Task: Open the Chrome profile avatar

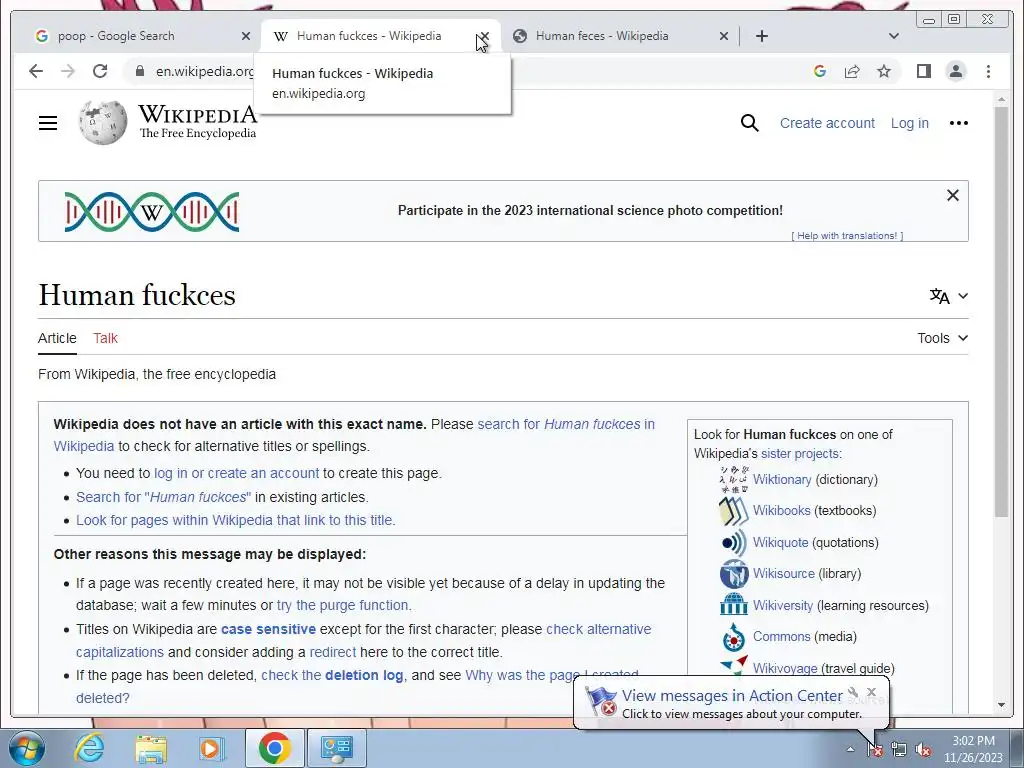Action: pyautogui.click(x=955, y=71)
